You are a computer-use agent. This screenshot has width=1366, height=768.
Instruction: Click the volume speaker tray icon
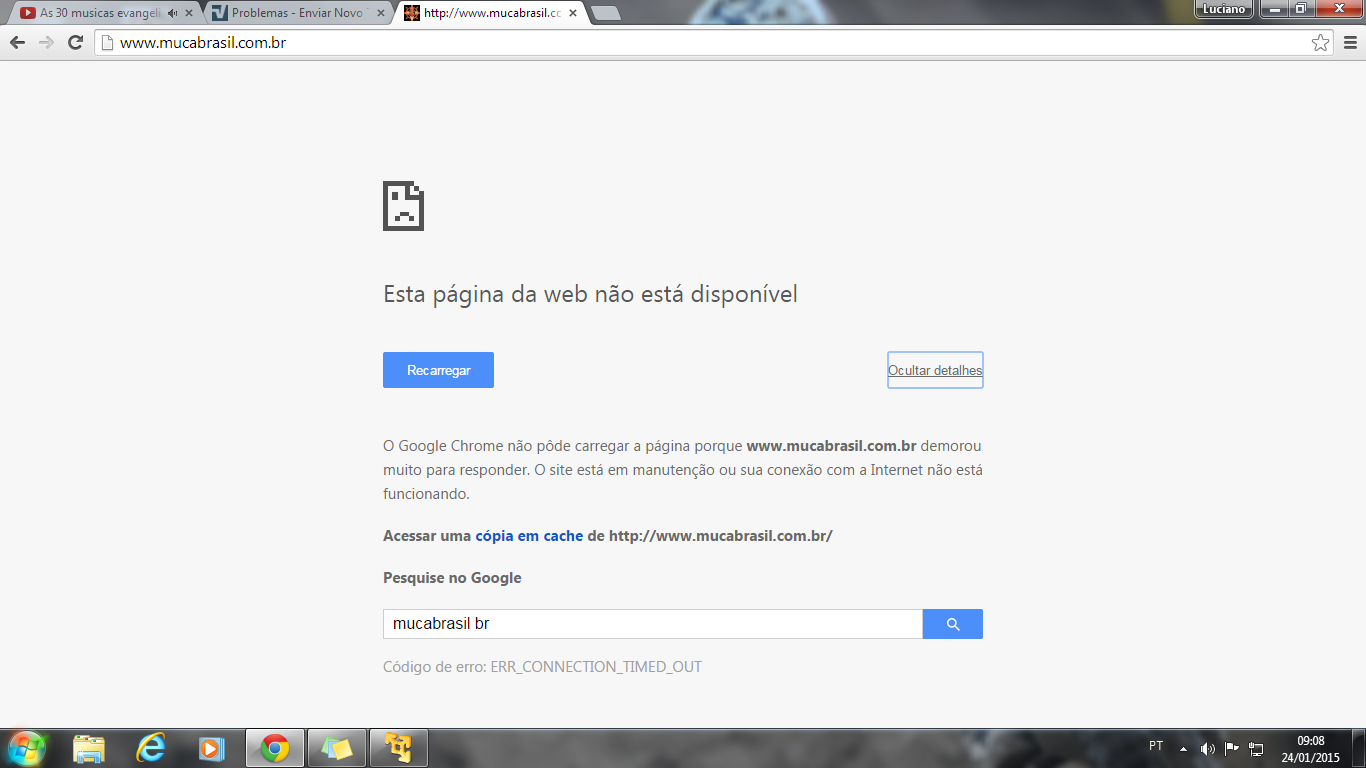[x=1207, y=748]
